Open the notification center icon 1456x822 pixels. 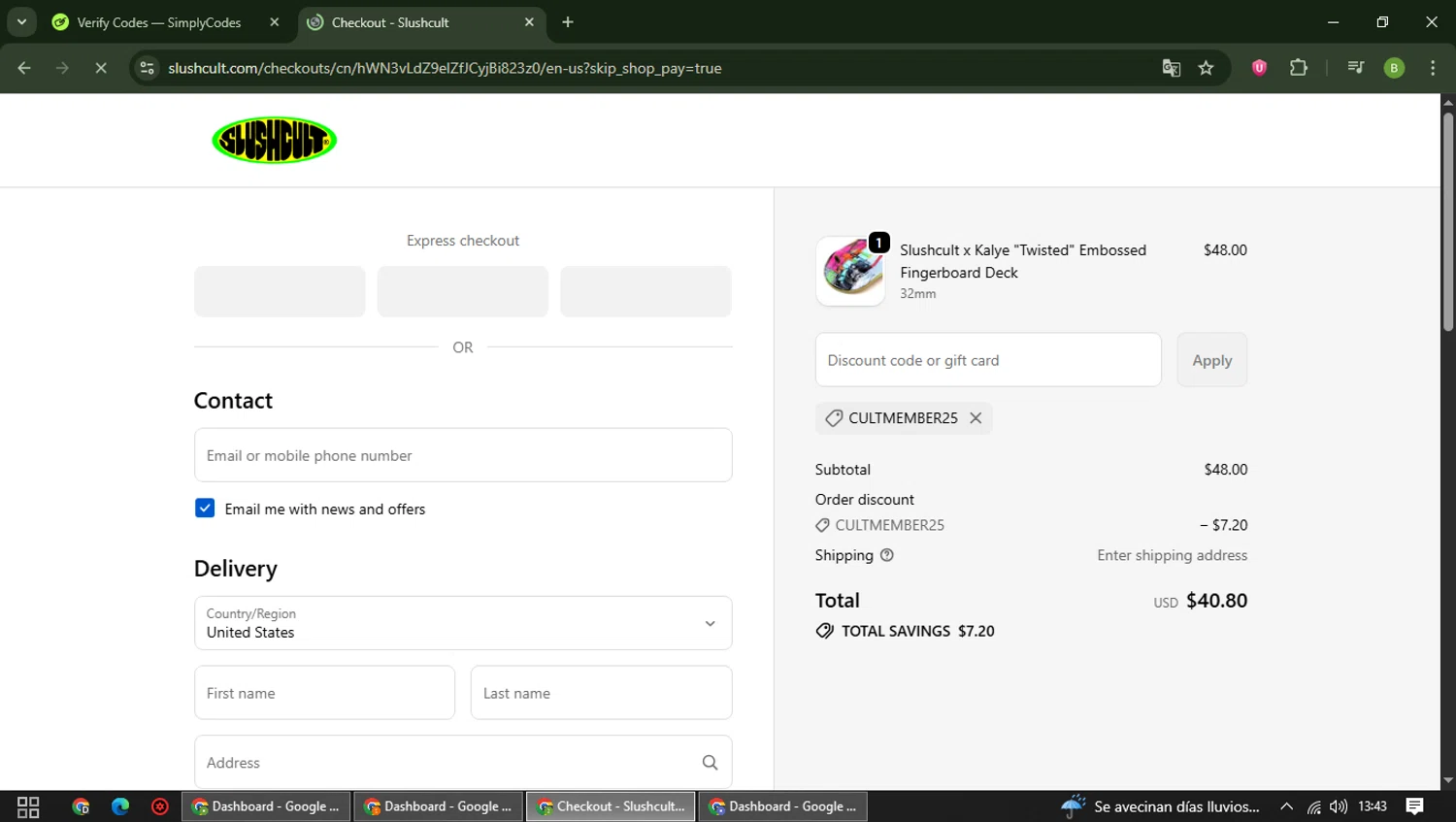tap(1415, 806)
